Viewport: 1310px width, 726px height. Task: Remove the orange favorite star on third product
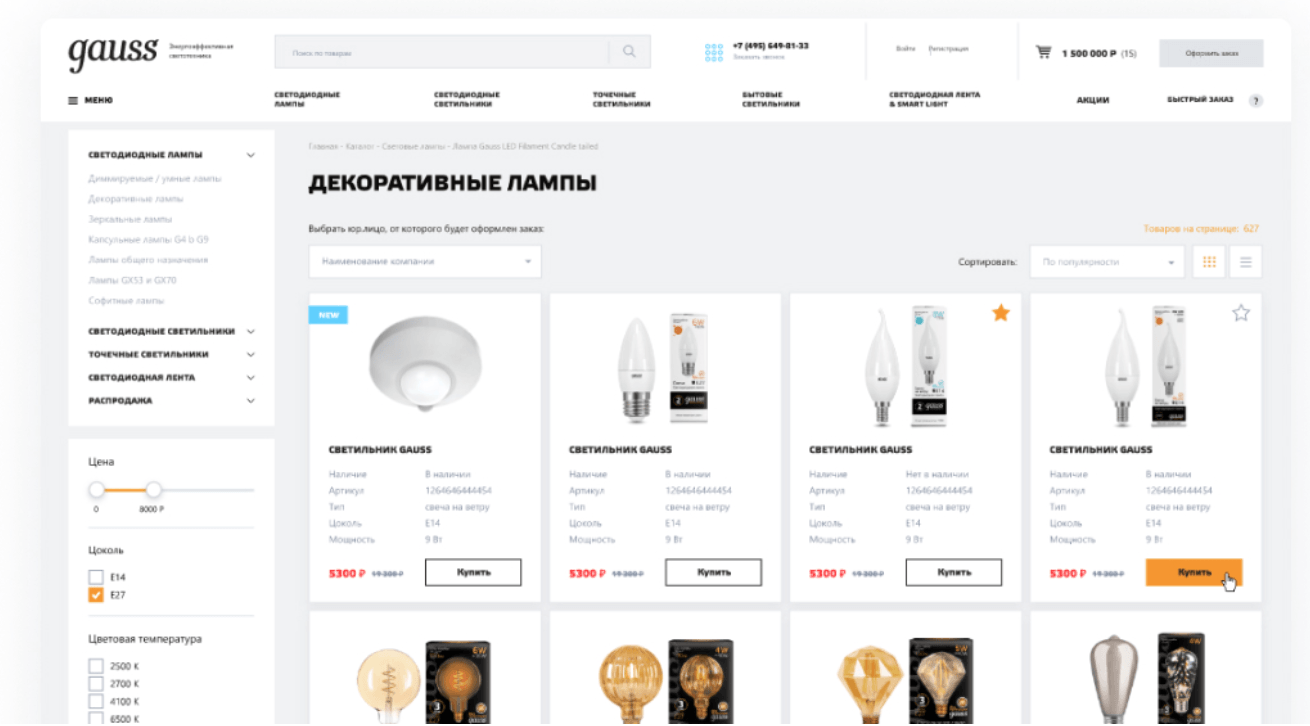1001,313
